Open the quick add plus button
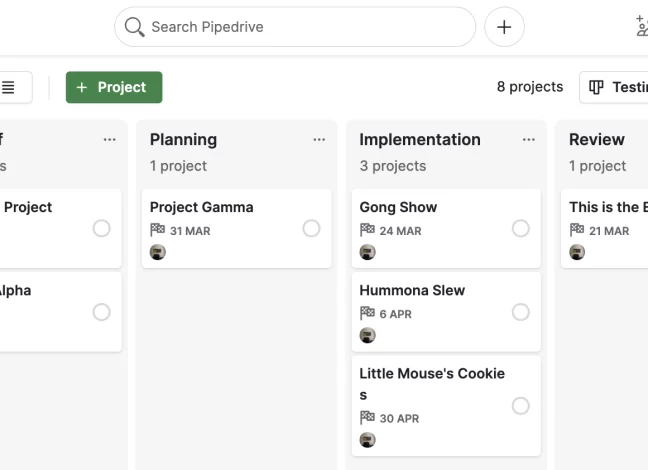The image size is (648, 470). [x=504, y=27]
